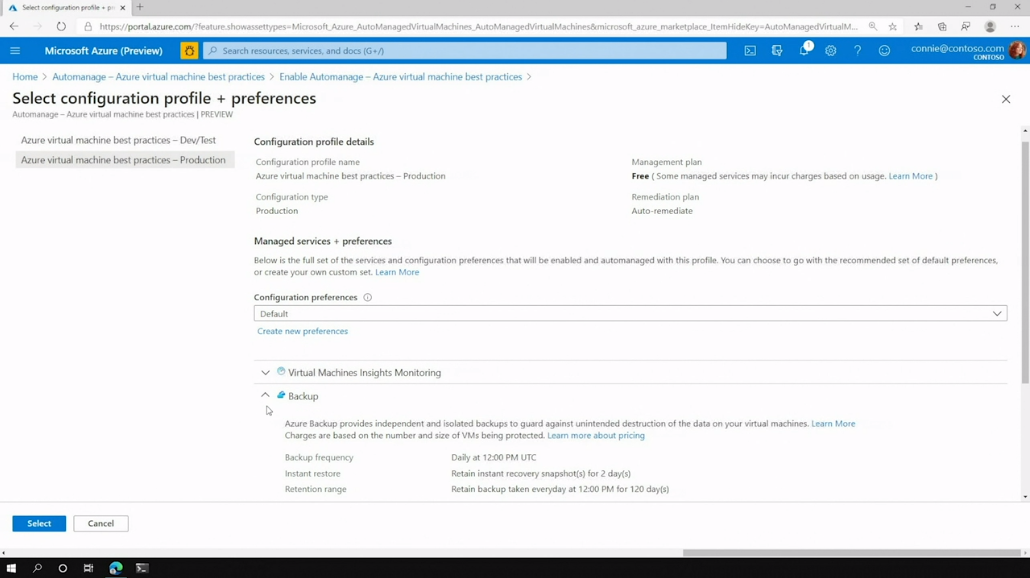Open Automanage best practices breadcrumb
This screenshot has width=1030, height=578.
158,77
